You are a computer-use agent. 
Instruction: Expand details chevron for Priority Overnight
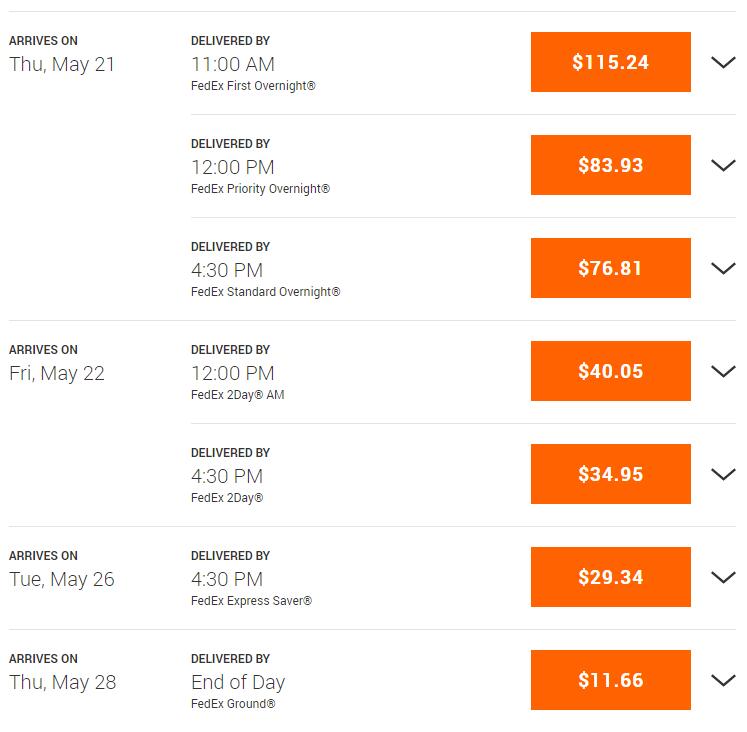coord(723,165)
